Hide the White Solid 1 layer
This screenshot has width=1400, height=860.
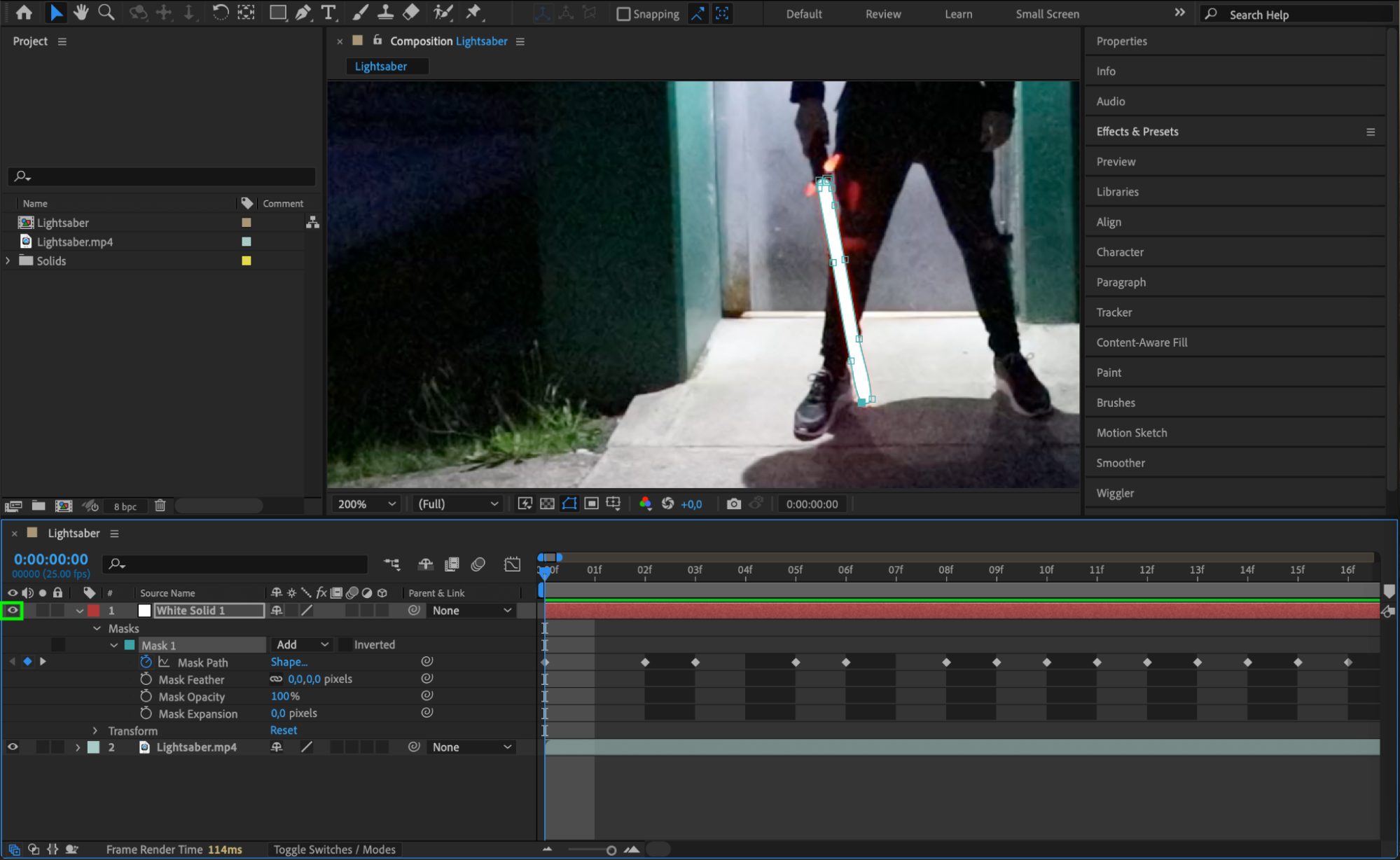tap(13, 610)
